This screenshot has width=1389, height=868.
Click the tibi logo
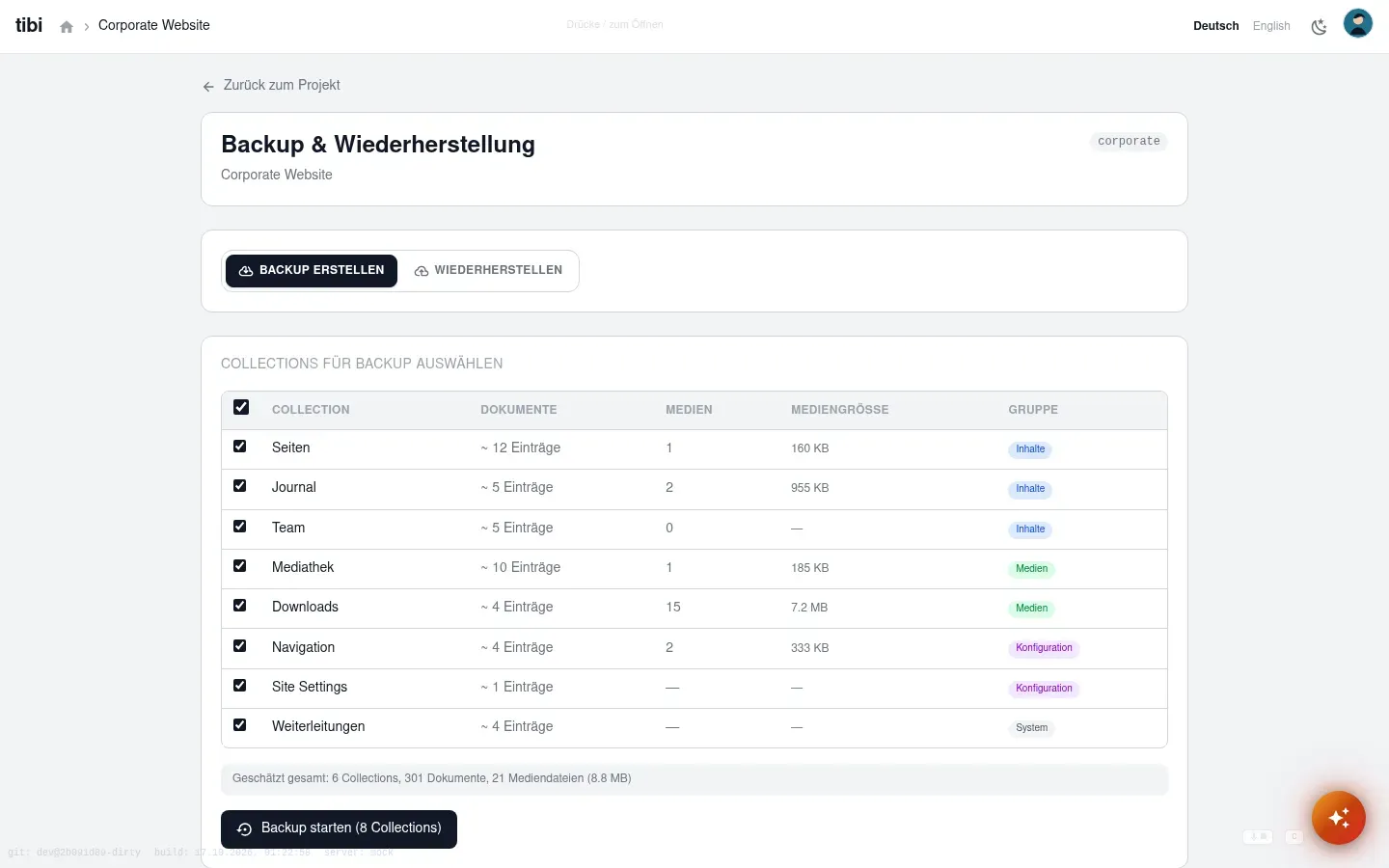[x=29, y=25]
